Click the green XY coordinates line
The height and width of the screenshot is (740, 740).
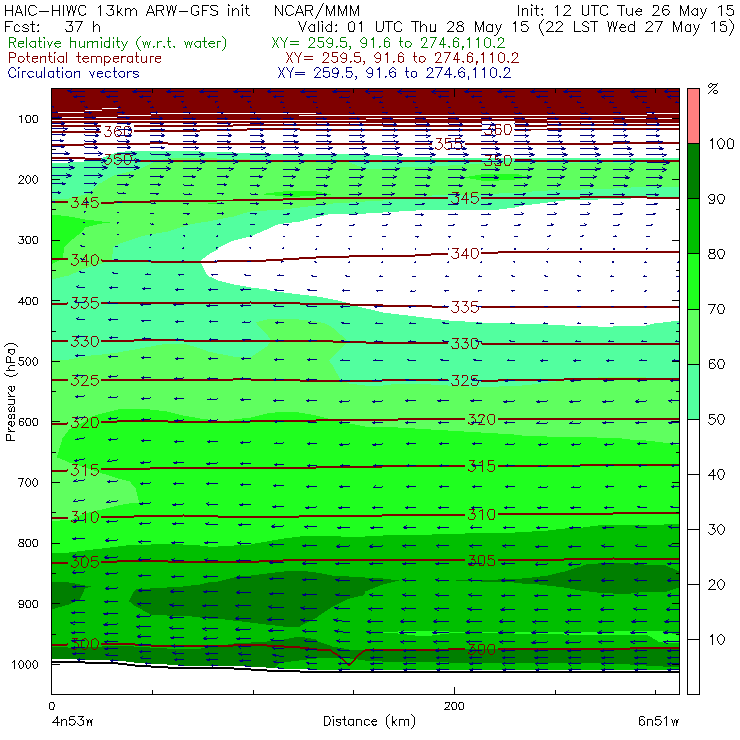pos(388,43)
